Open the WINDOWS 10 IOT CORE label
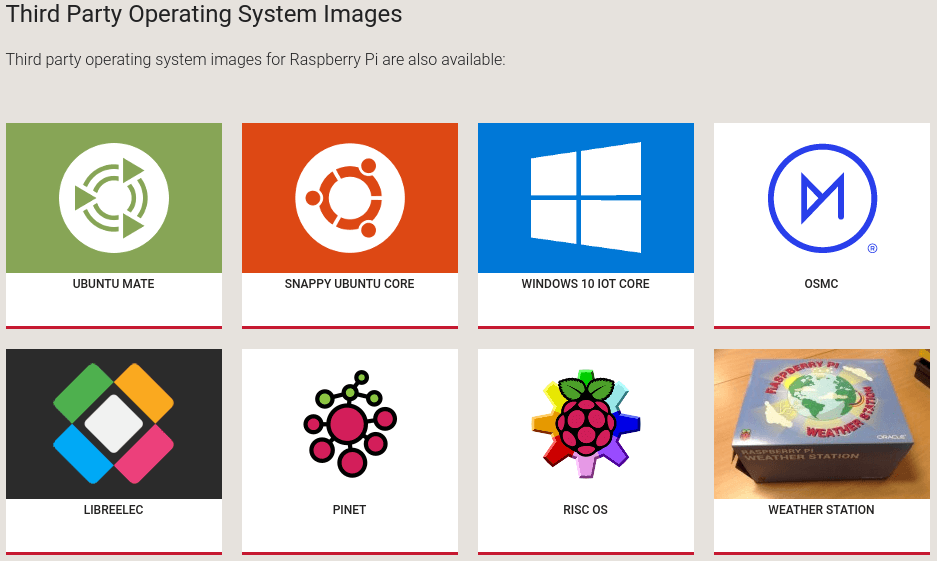 click(586, 284)
